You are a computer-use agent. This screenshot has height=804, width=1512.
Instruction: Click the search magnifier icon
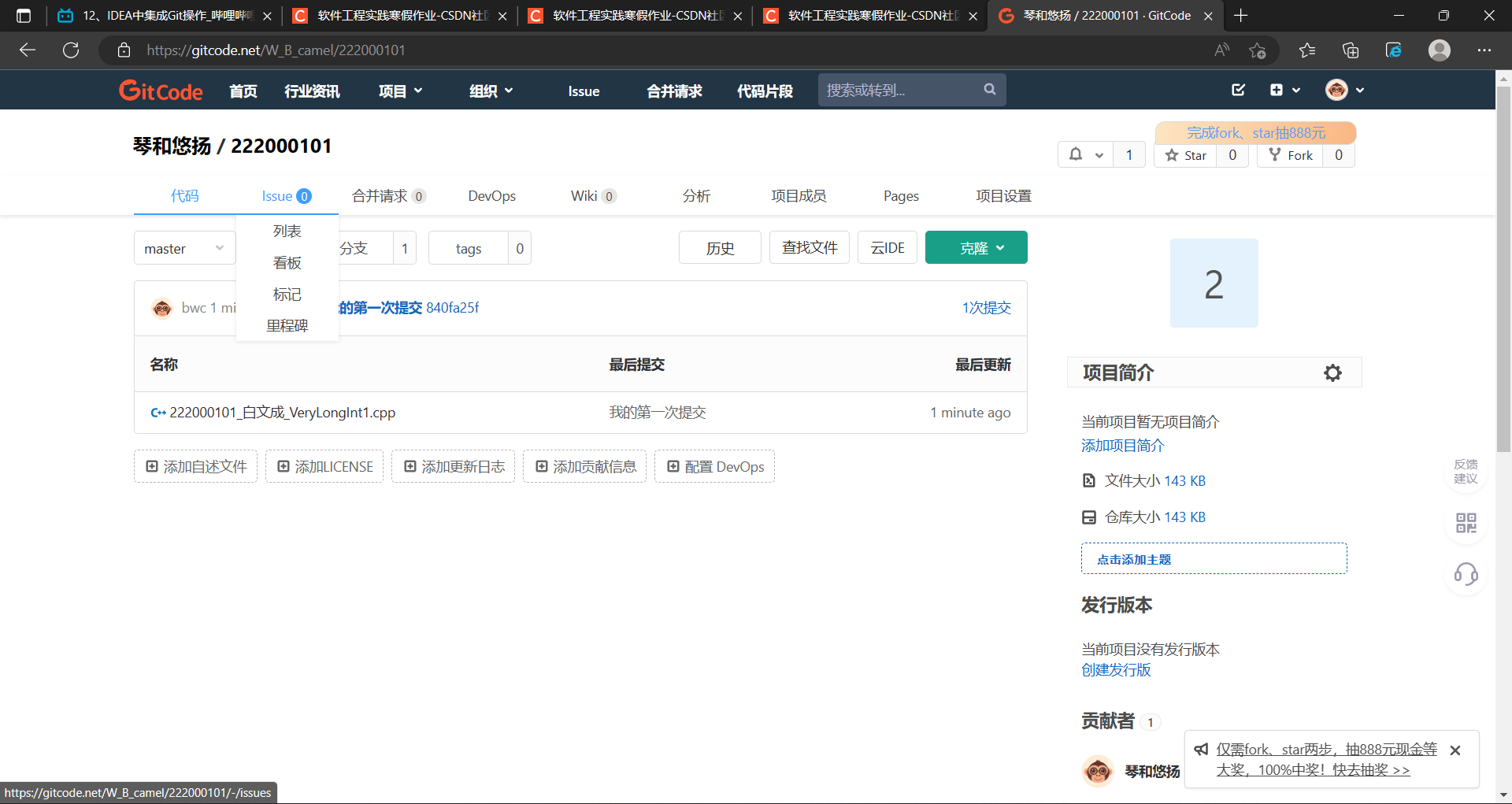pyautogui.click(x=990, y=90)
